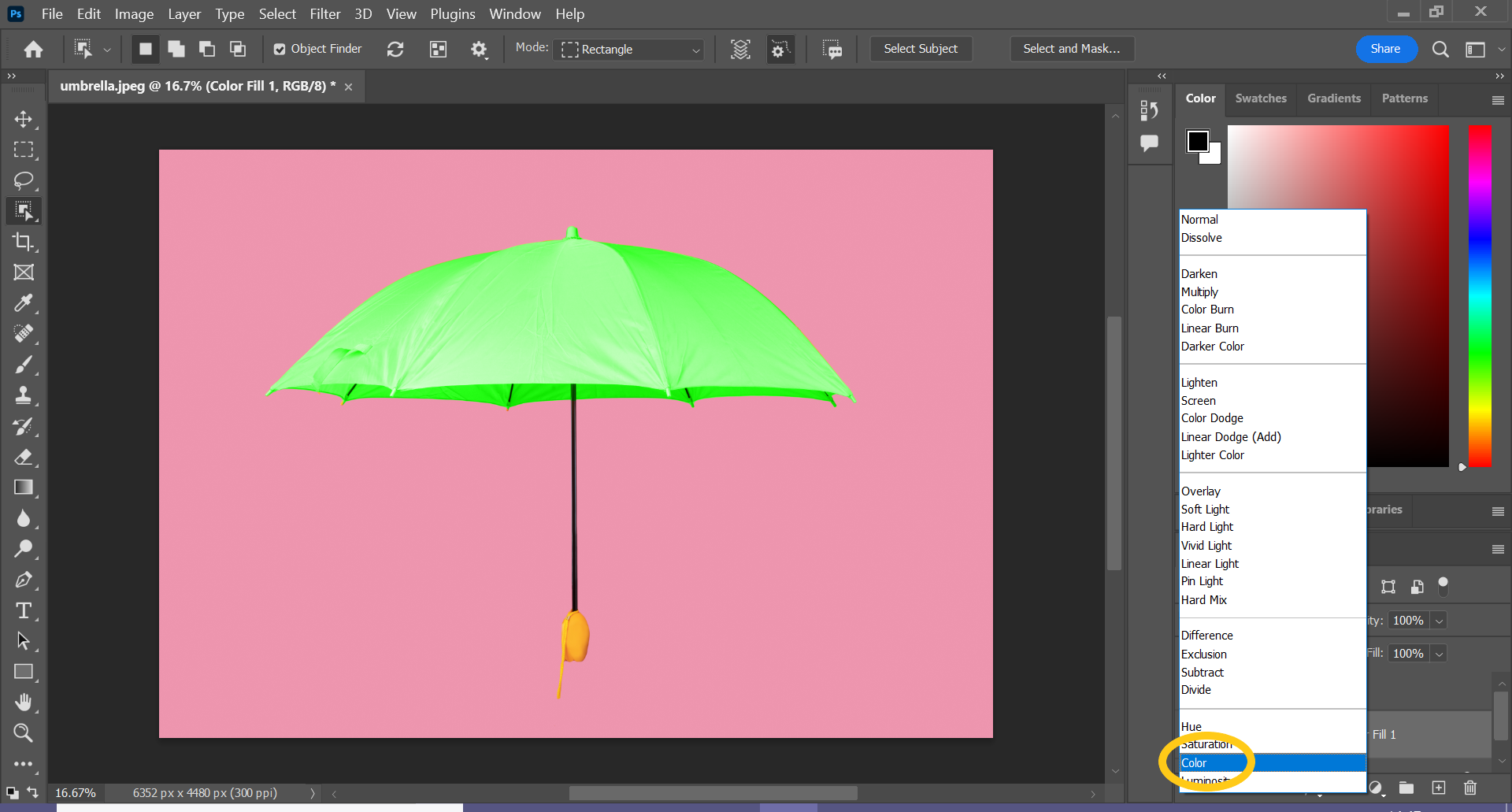Select the Hand tool
The height and width of the screenshot is (812, 1512).
tap(24, 703)
